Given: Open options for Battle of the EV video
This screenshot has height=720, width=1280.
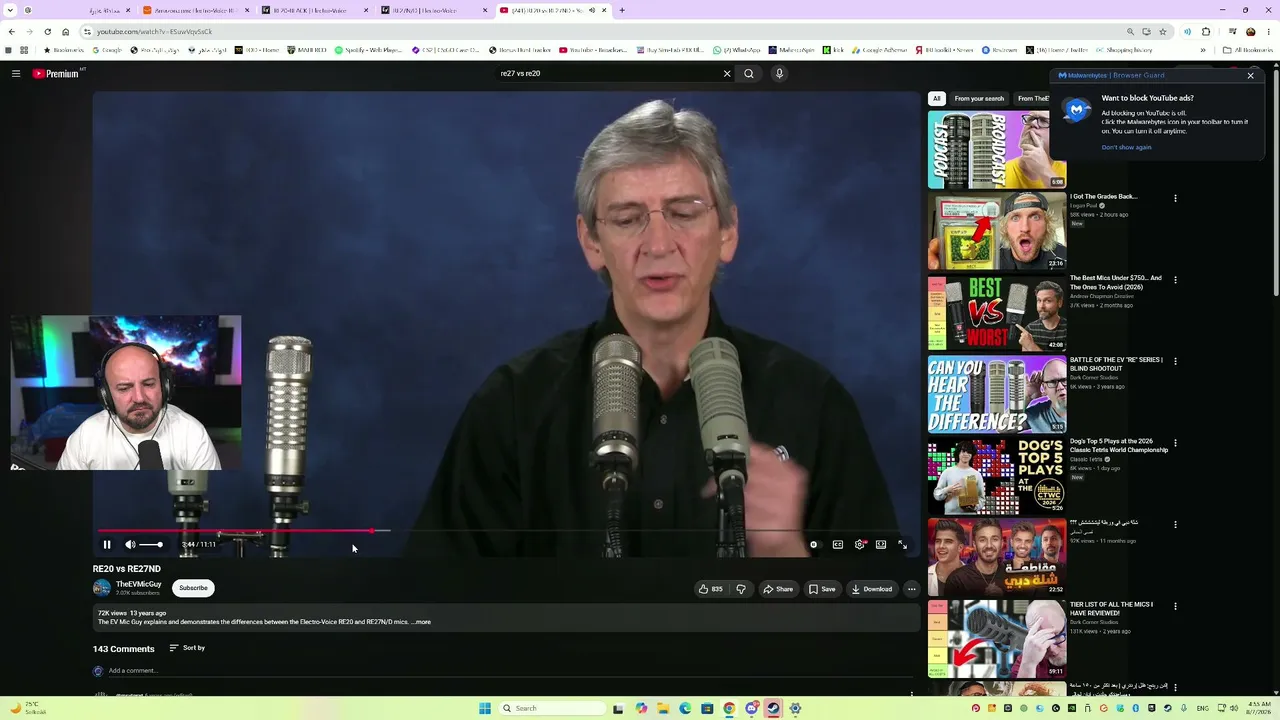Looking at the screenshot, I should click(1175, 361).
